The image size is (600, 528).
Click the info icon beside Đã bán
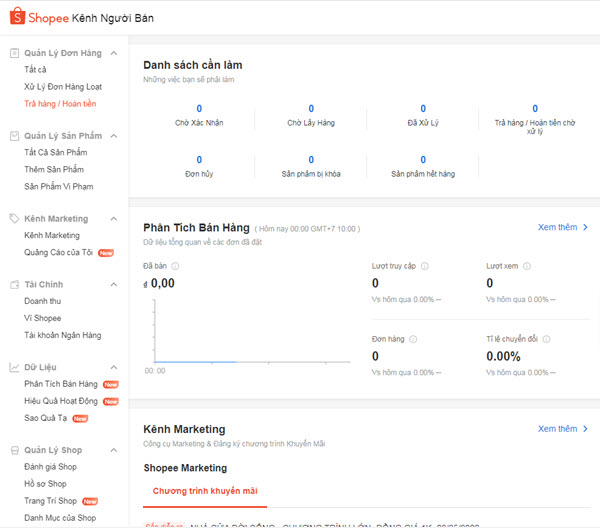click(175, 266)
